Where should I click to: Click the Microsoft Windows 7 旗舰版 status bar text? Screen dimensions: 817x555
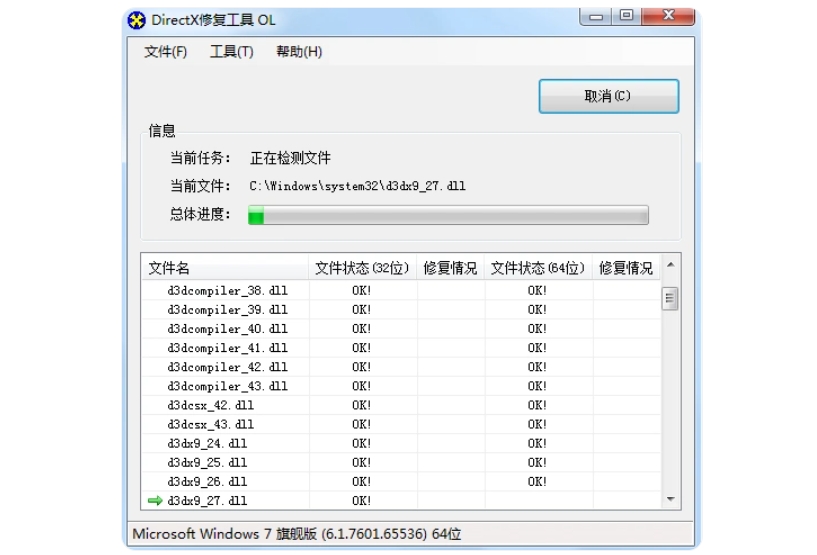click(296, 534)
